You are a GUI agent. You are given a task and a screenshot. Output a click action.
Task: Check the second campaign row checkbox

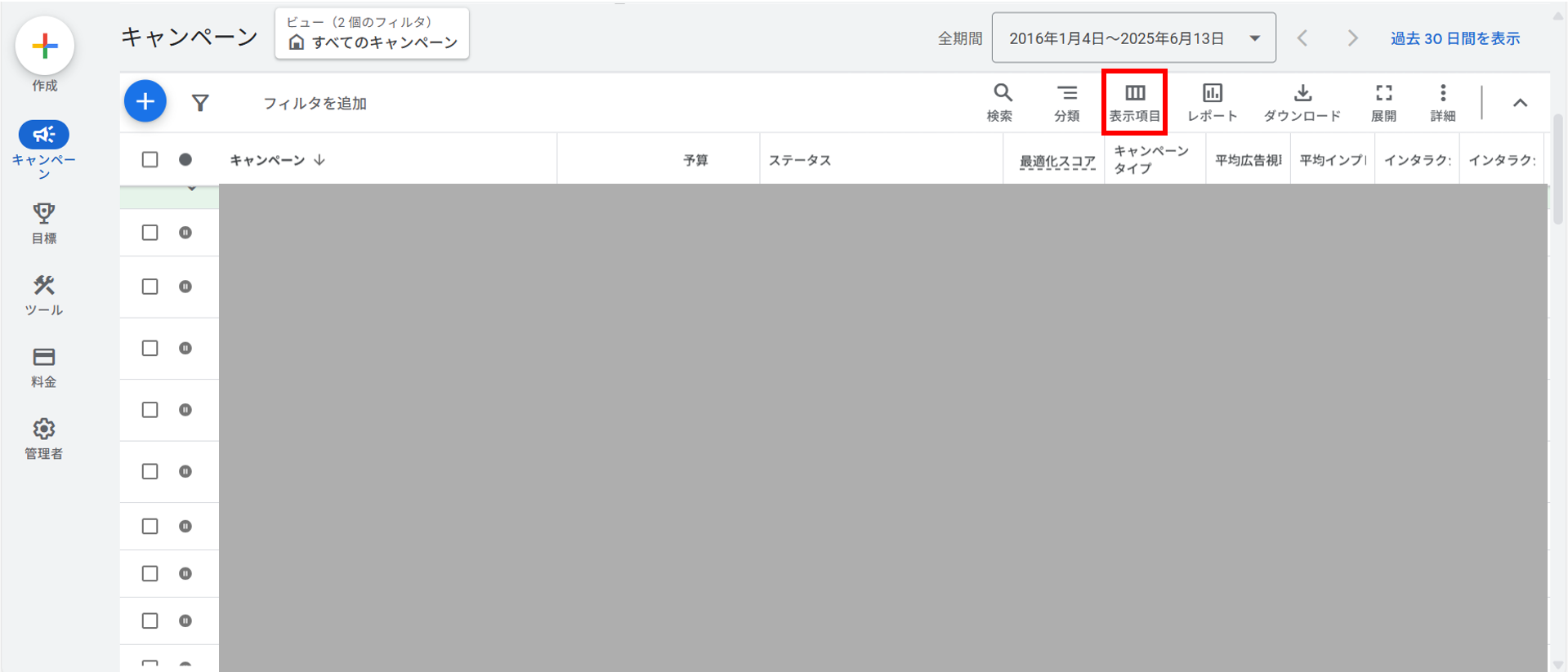click(x=150, y=287)
